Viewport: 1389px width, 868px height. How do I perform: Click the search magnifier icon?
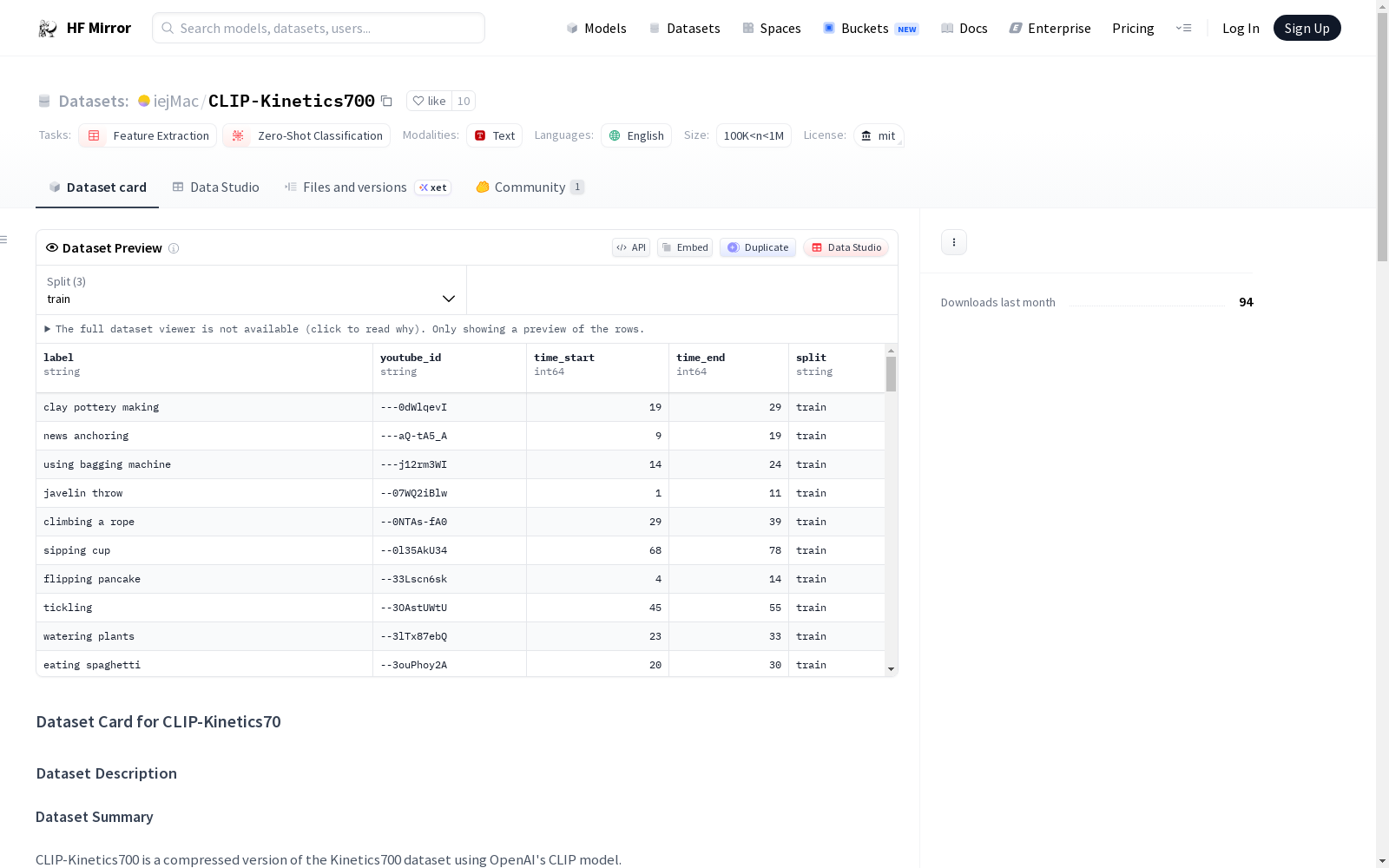(168, 28)
